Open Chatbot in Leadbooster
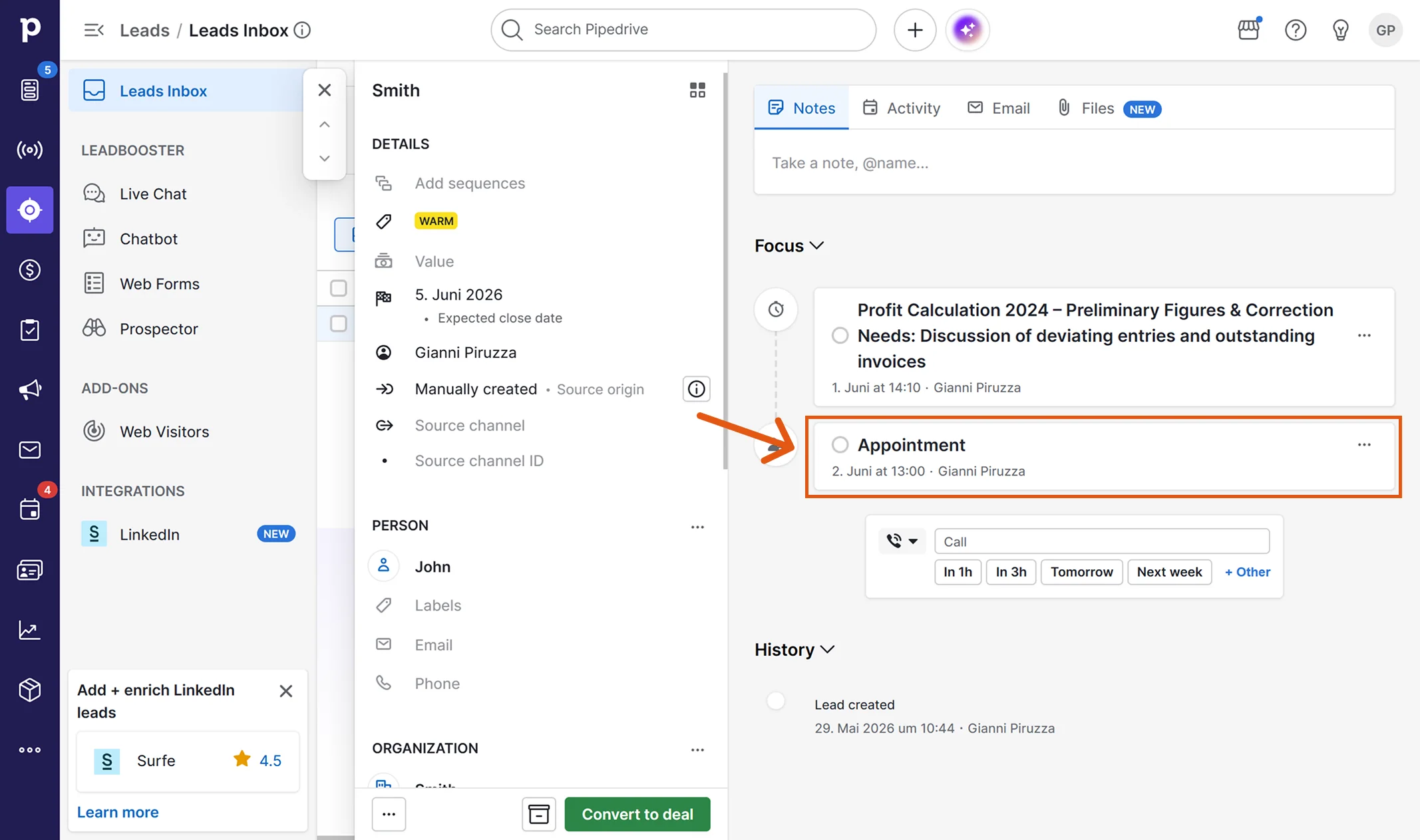Image resolution: width=1420 pixels, height=840 pixels. coord(148,239)
